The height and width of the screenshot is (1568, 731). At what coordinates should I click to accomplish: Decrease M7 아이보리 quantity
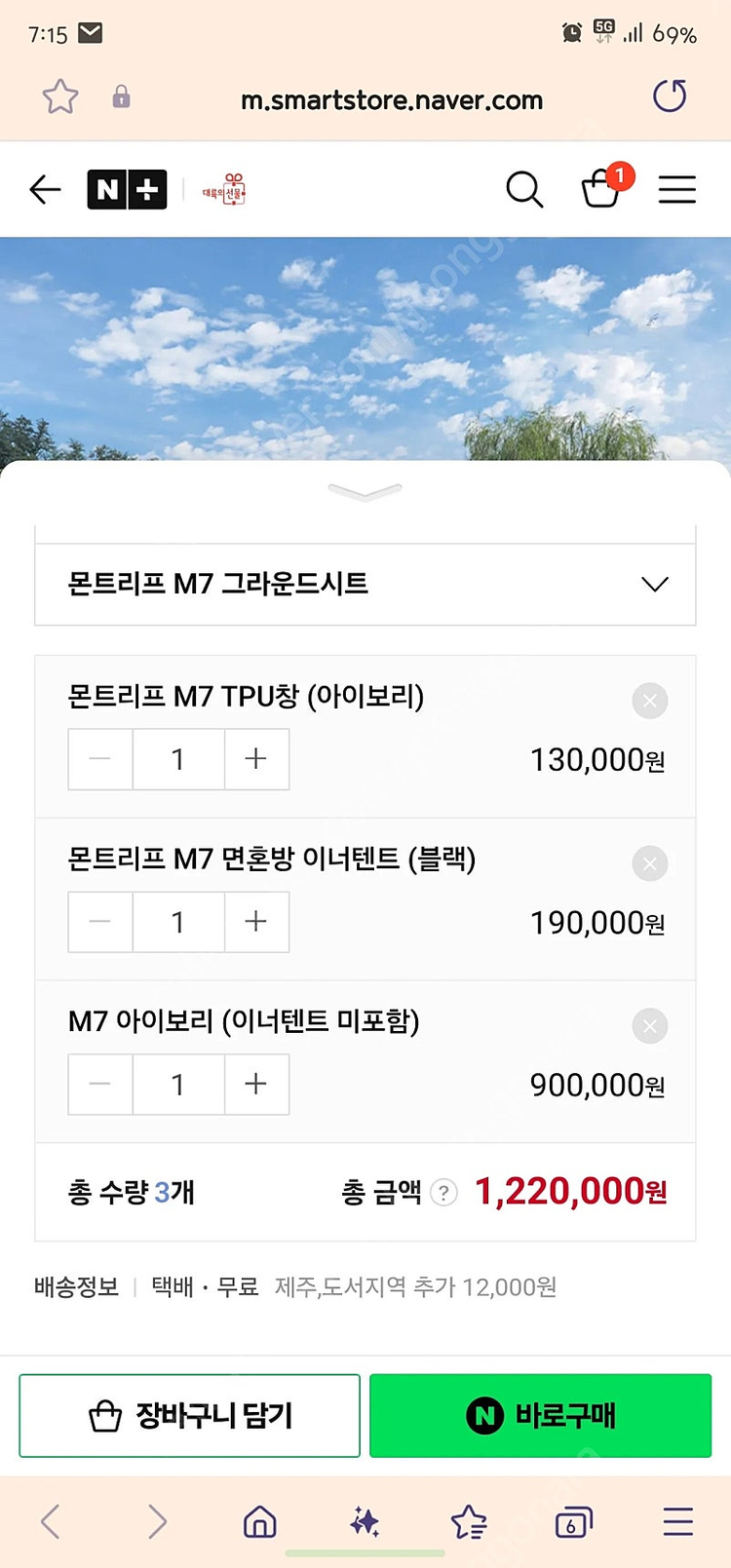[x=100, y=1085]
